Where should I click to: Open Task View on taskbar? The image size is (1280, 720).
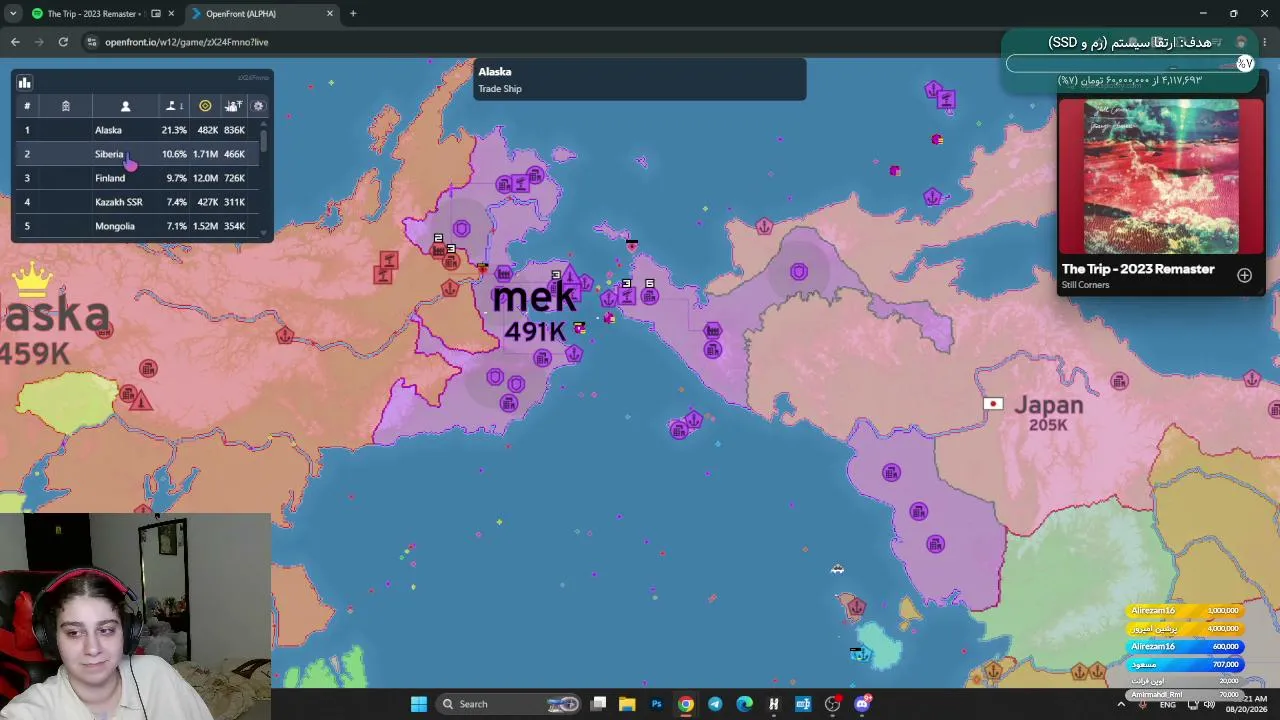598,704
